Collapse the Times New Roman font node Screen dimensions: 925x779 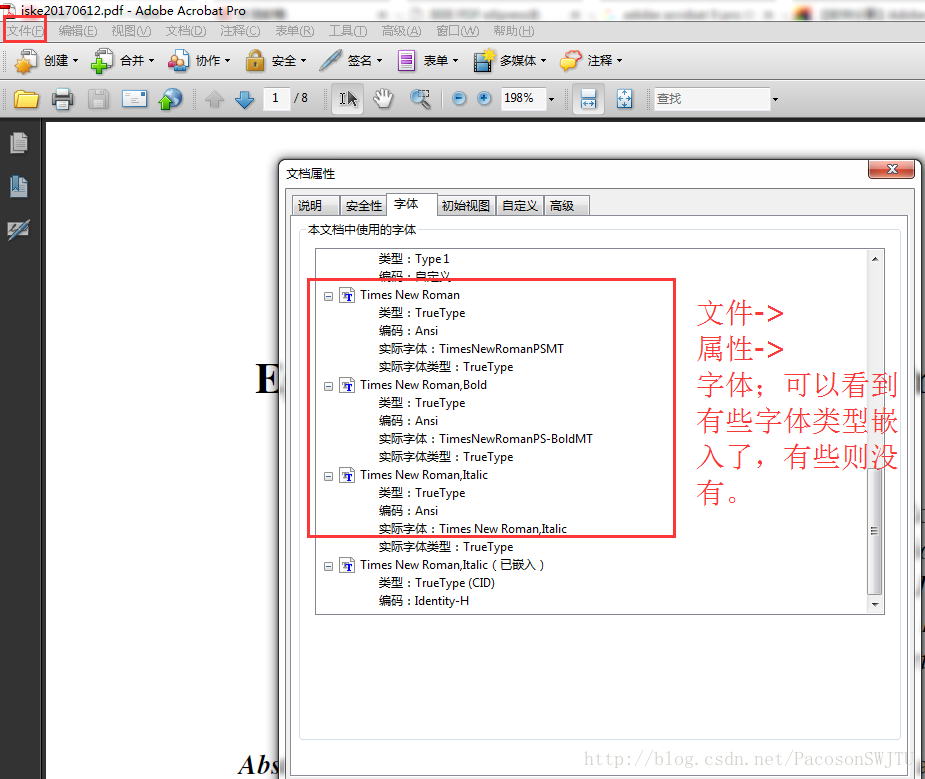(x=329, y=296)
